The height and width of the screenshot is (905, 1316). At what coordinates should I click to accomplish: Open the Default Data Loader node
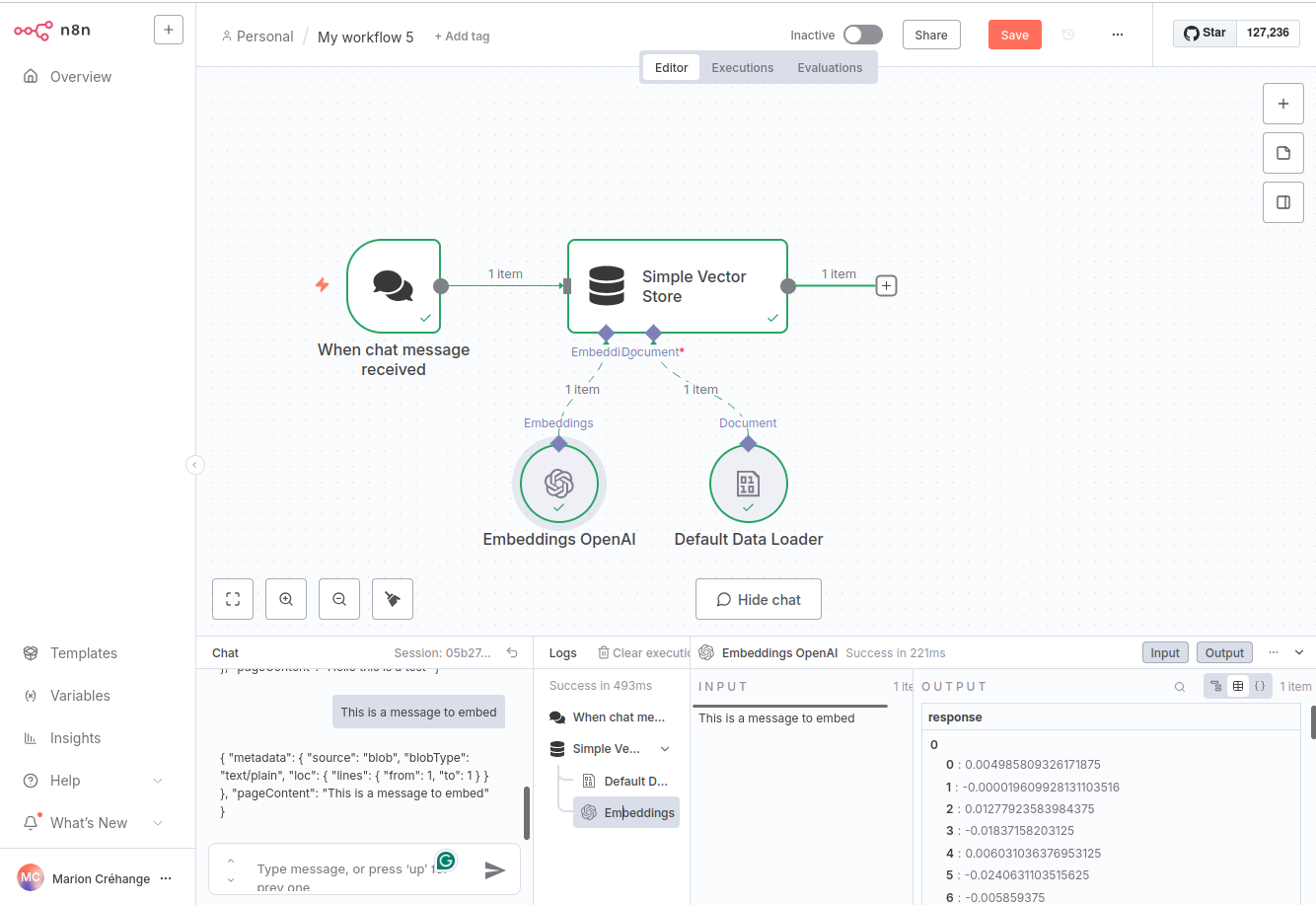748,484
